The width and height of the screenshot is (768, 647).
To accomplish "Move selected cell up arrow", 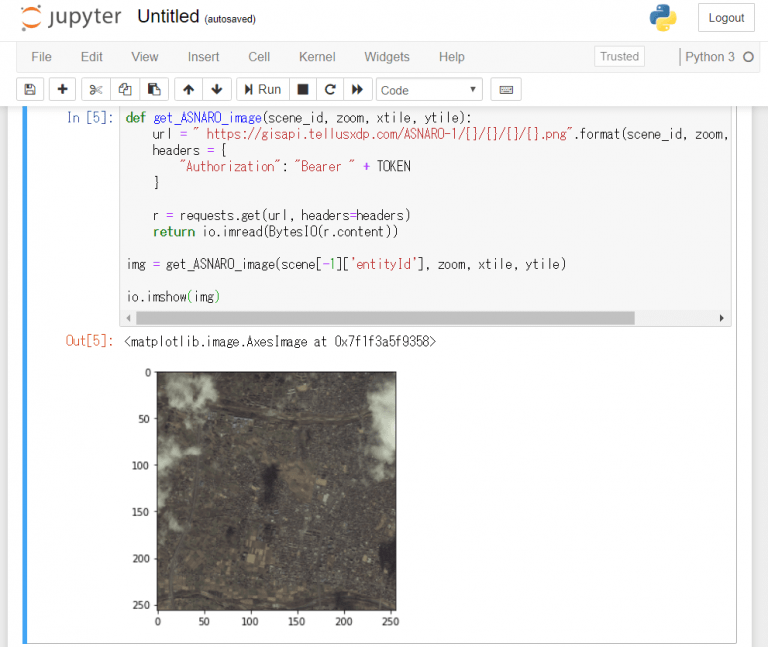I will click(x=189, y=90).
